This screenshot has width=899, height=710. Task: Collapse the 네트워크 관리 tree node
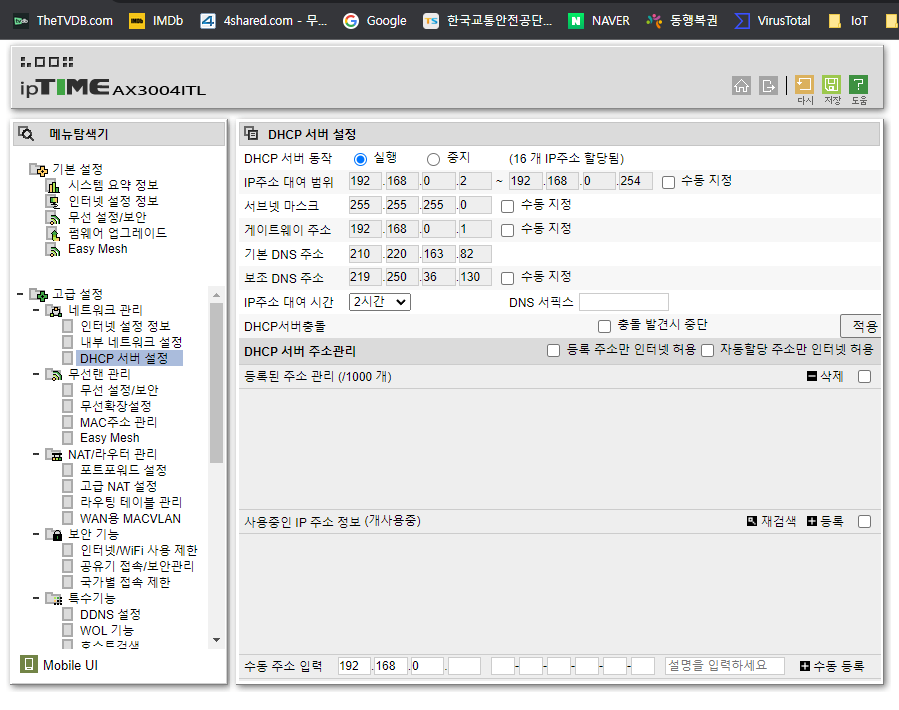pyautogui.click(x=36, y=310)
